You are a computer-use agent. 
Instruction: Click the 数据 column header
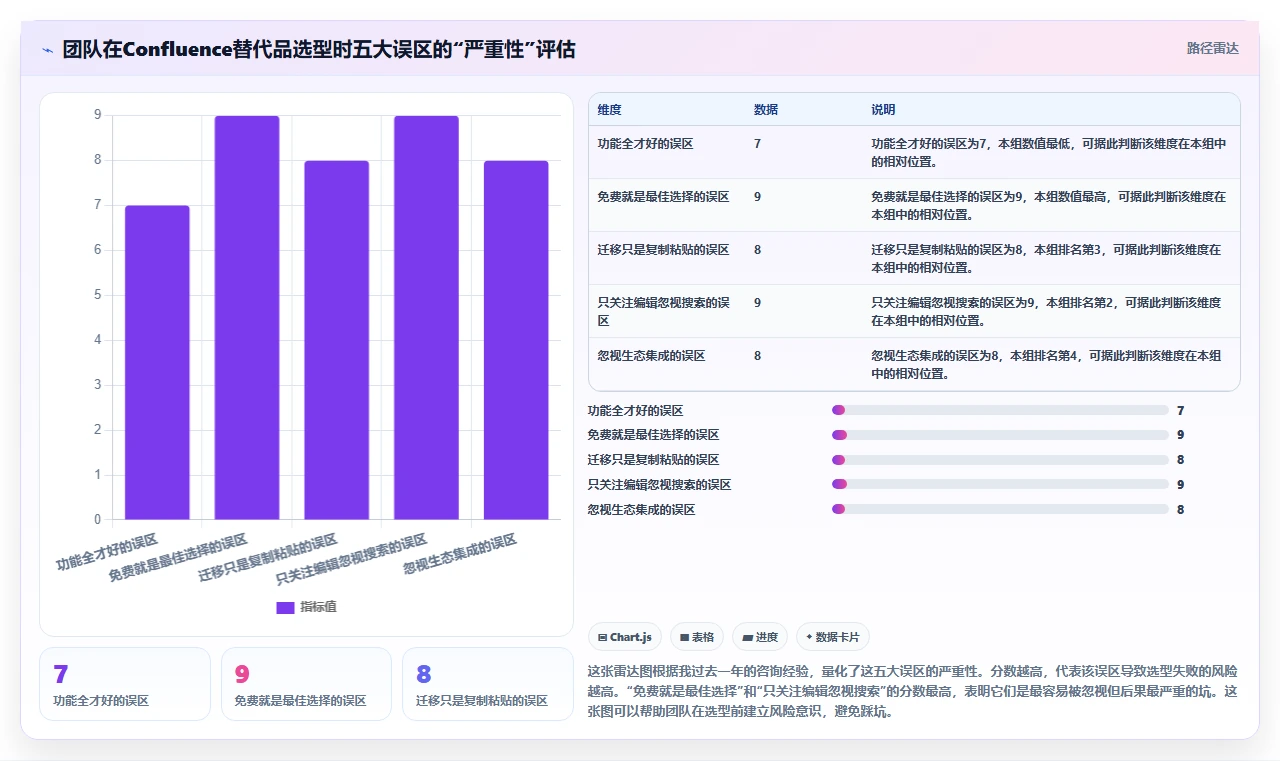click(766, 109)
